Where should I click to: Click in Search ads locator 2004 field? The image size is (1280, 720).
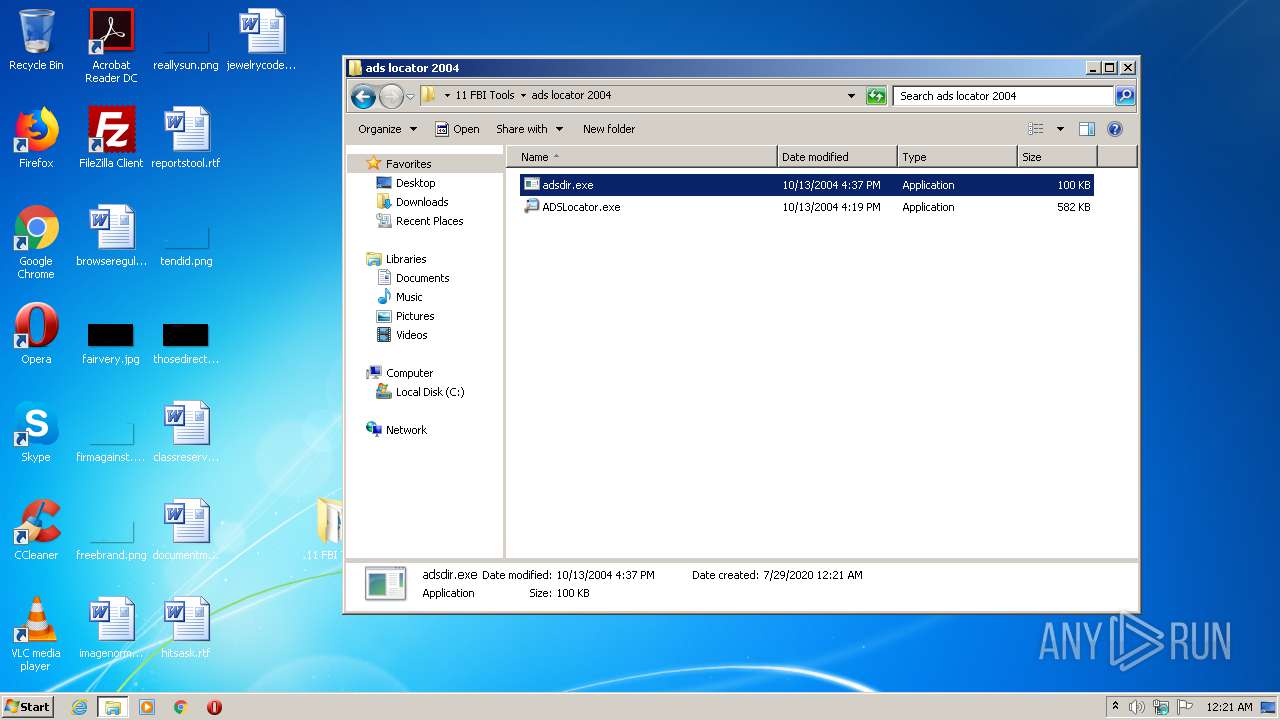click(1002, 96)
